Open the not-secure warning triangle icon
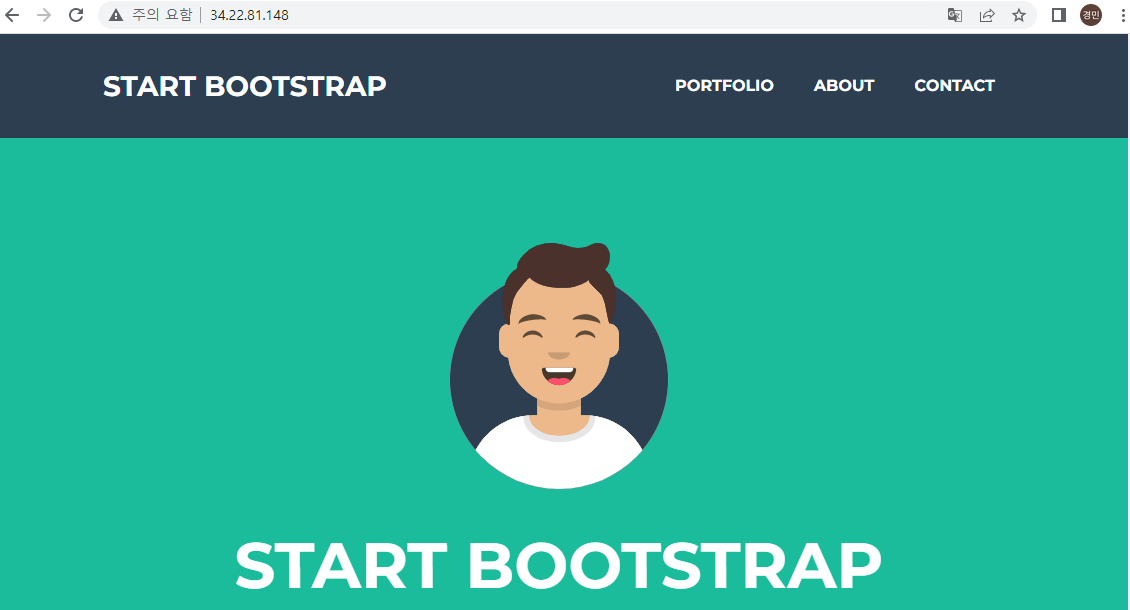1130x610 pixels. pos(116,15)
